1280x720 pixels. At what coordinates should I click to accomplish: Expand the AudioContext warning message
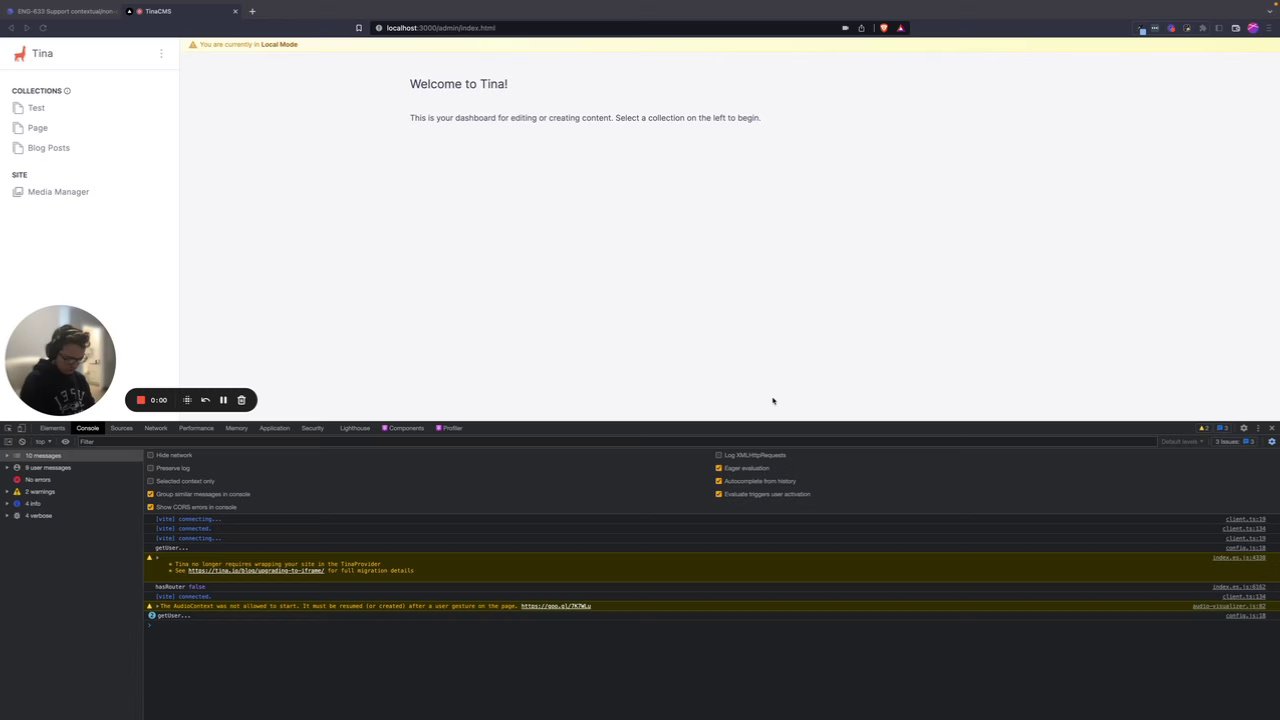[157, 606]
